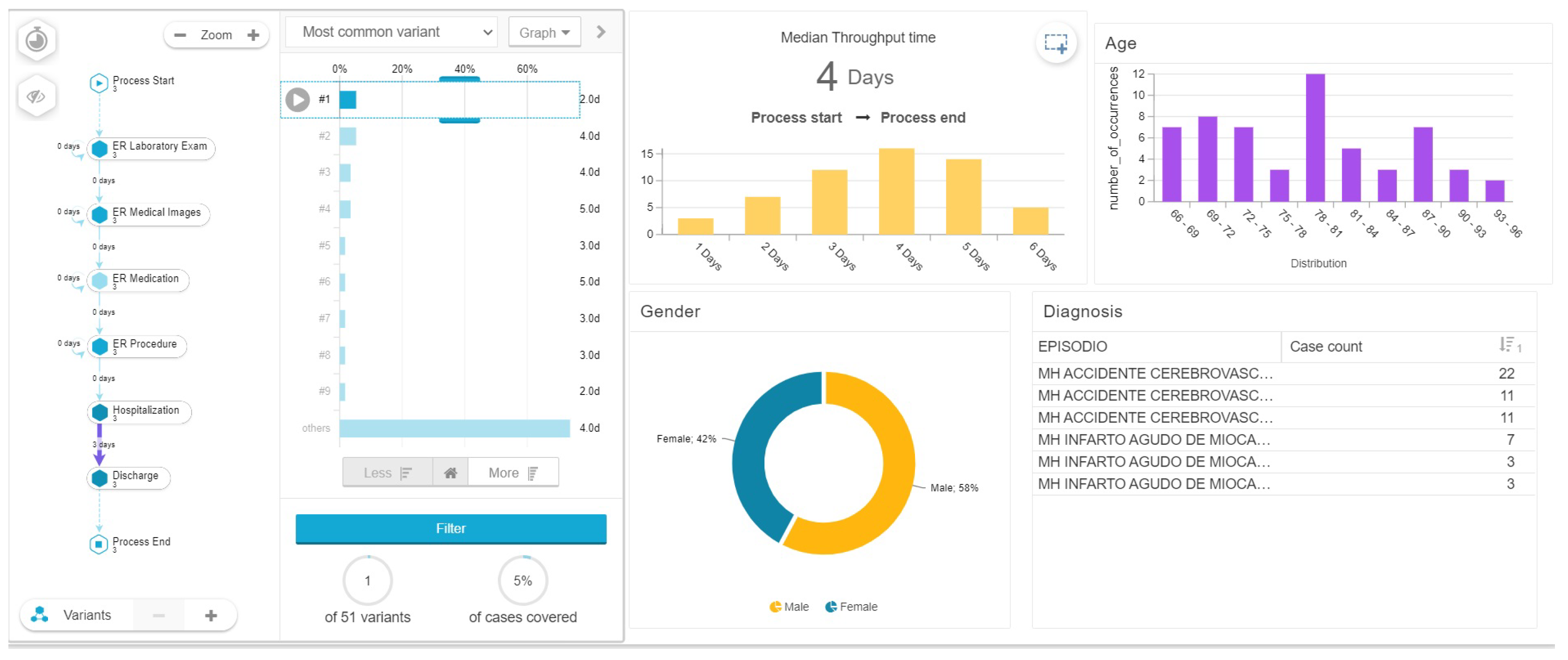This screenshot has height=660, width=1568.
Task: Click the zoom in plus icon
Action: click(253, 35)
